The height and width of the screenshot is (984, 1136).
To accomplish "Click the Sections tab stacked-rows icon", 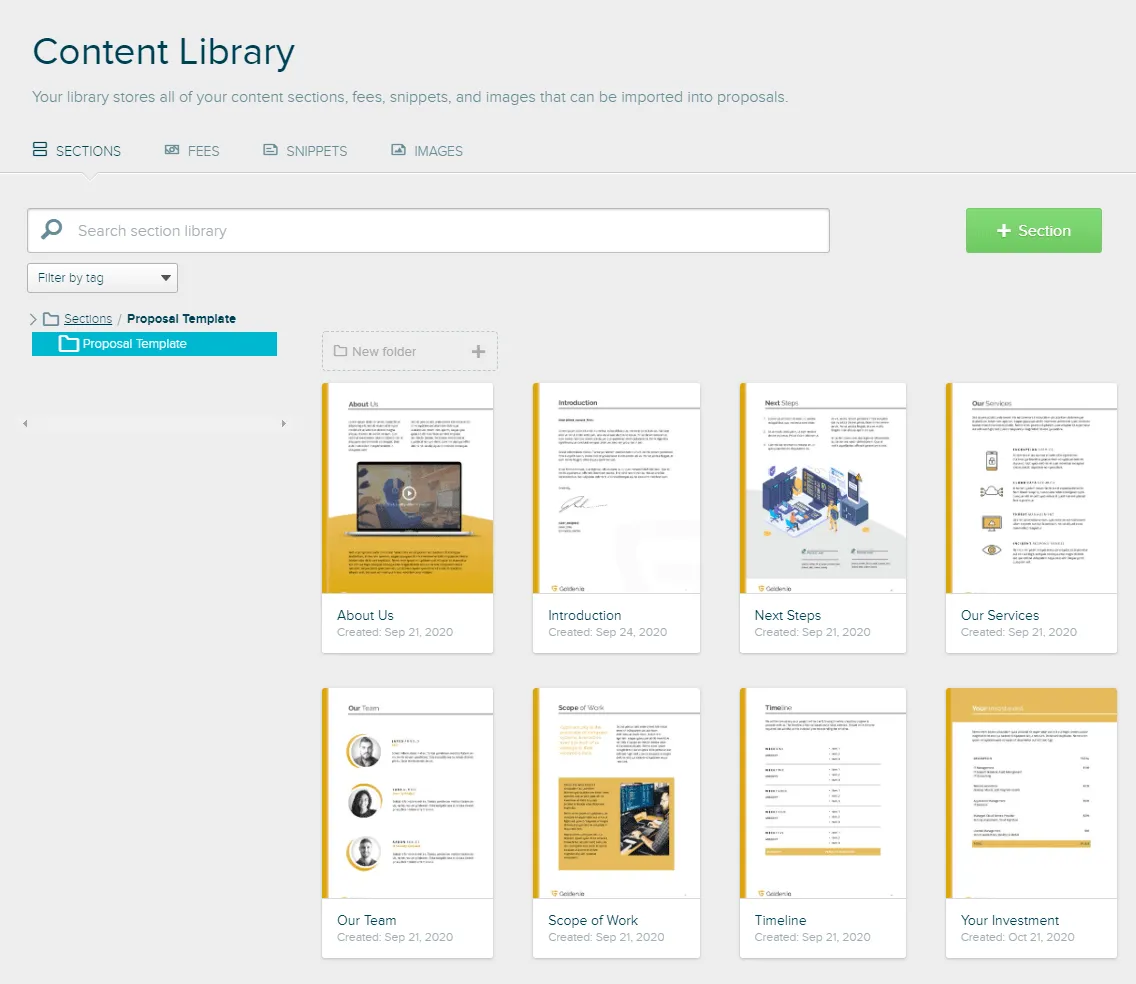I will tap(40, 149).
